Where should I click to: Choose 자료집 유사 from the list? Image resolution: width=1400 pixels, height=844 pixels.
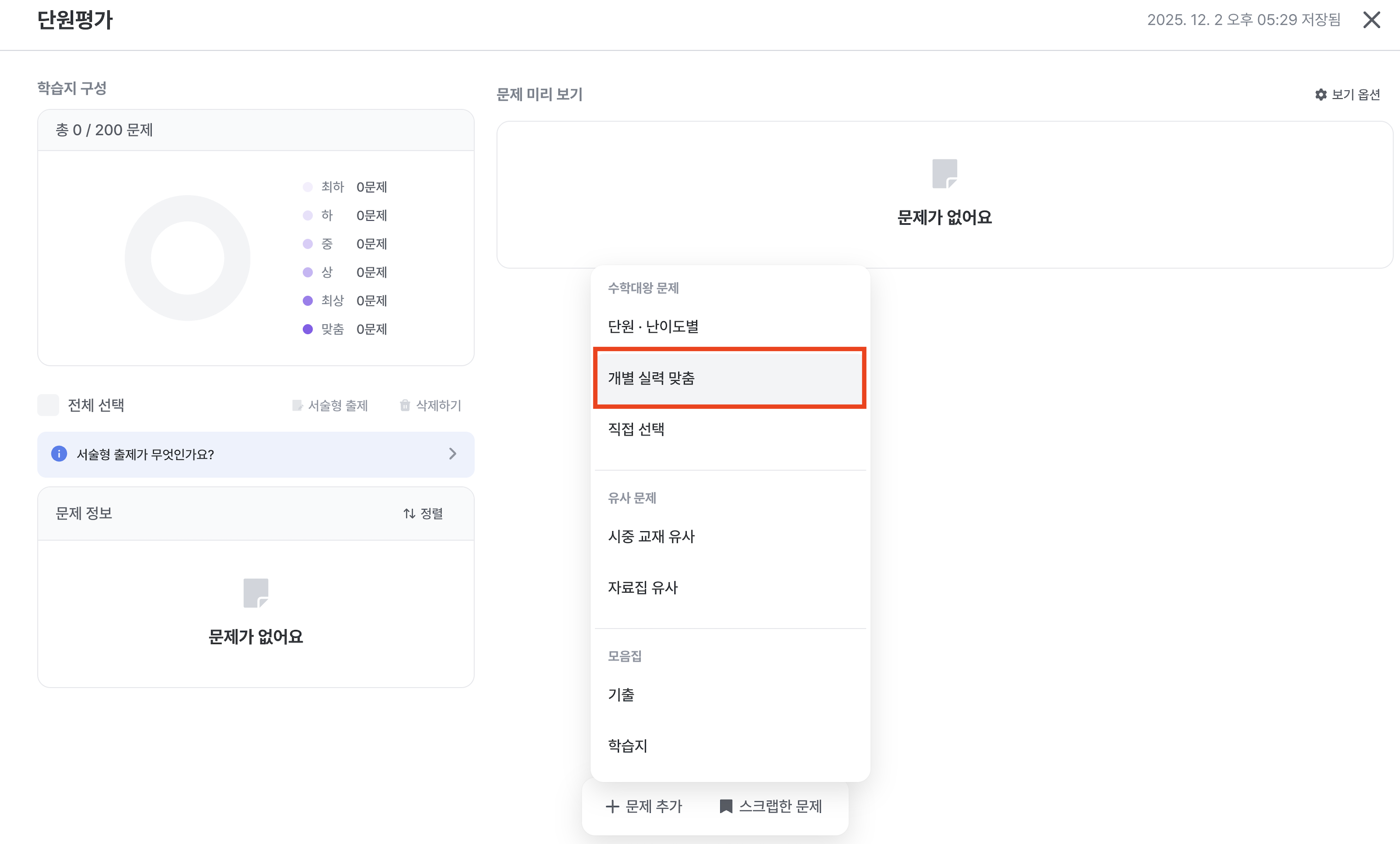point(643,587)
